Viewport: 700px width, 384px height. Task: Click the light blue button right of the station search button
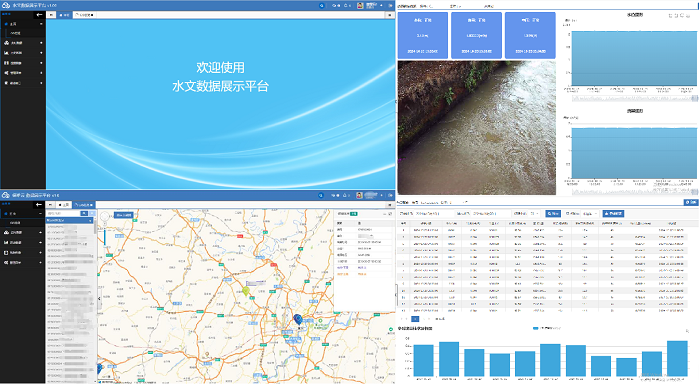(x=92, y=213)
